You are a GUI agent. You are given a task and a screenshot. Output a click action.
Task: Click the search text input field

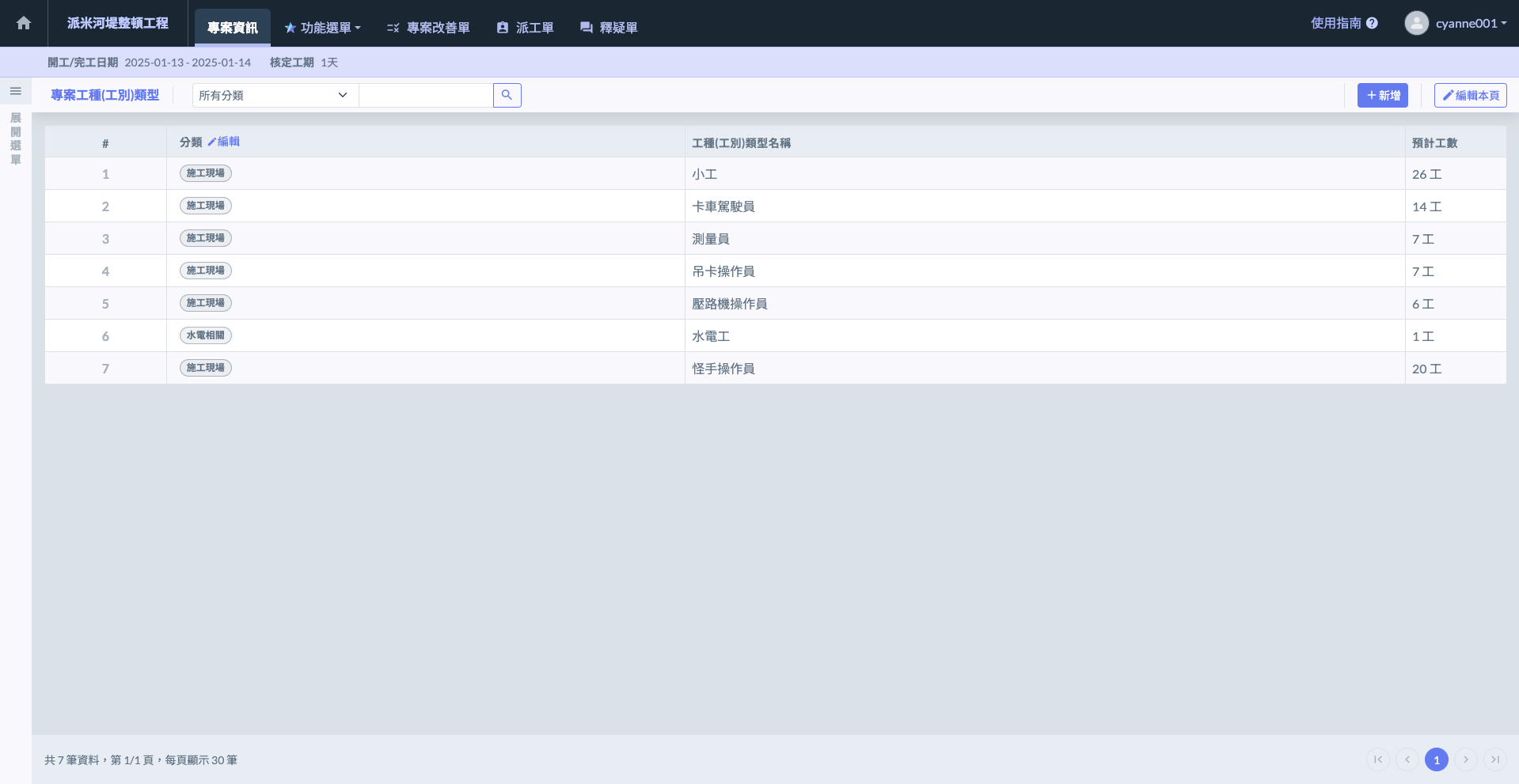(426, 95)
